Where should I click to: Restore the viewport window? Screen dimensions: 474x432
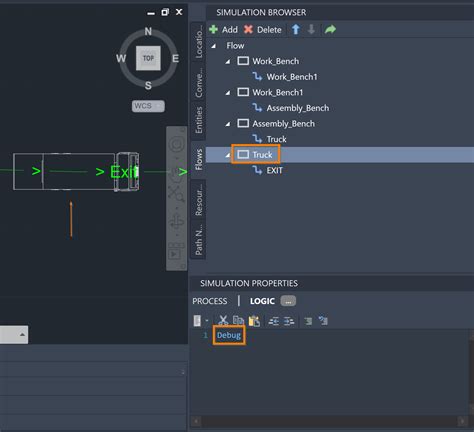pos(165,12)
